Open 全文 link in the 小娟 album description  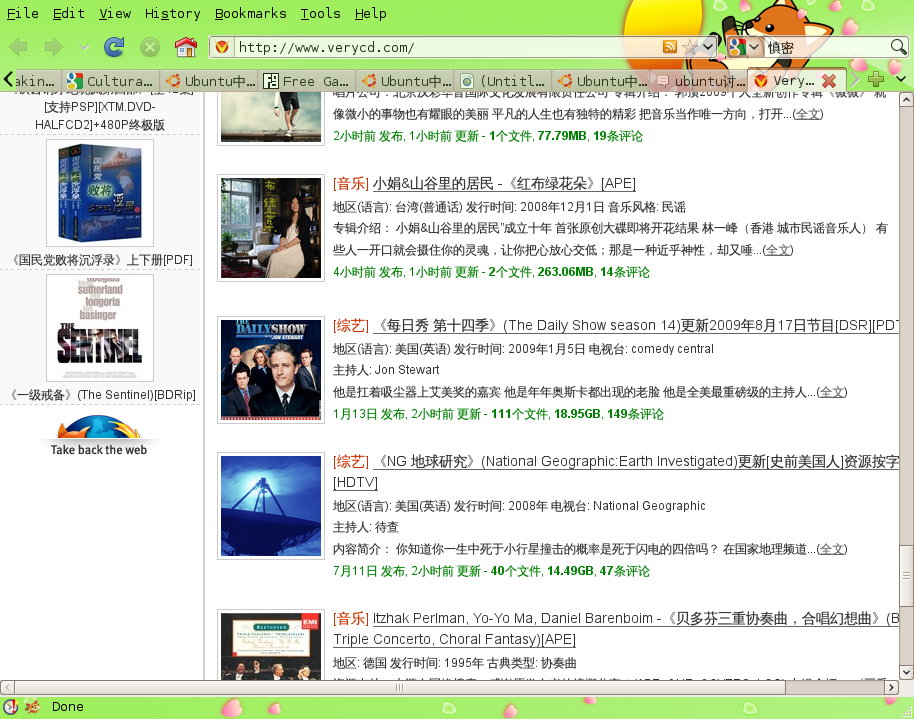pos(778,250)
